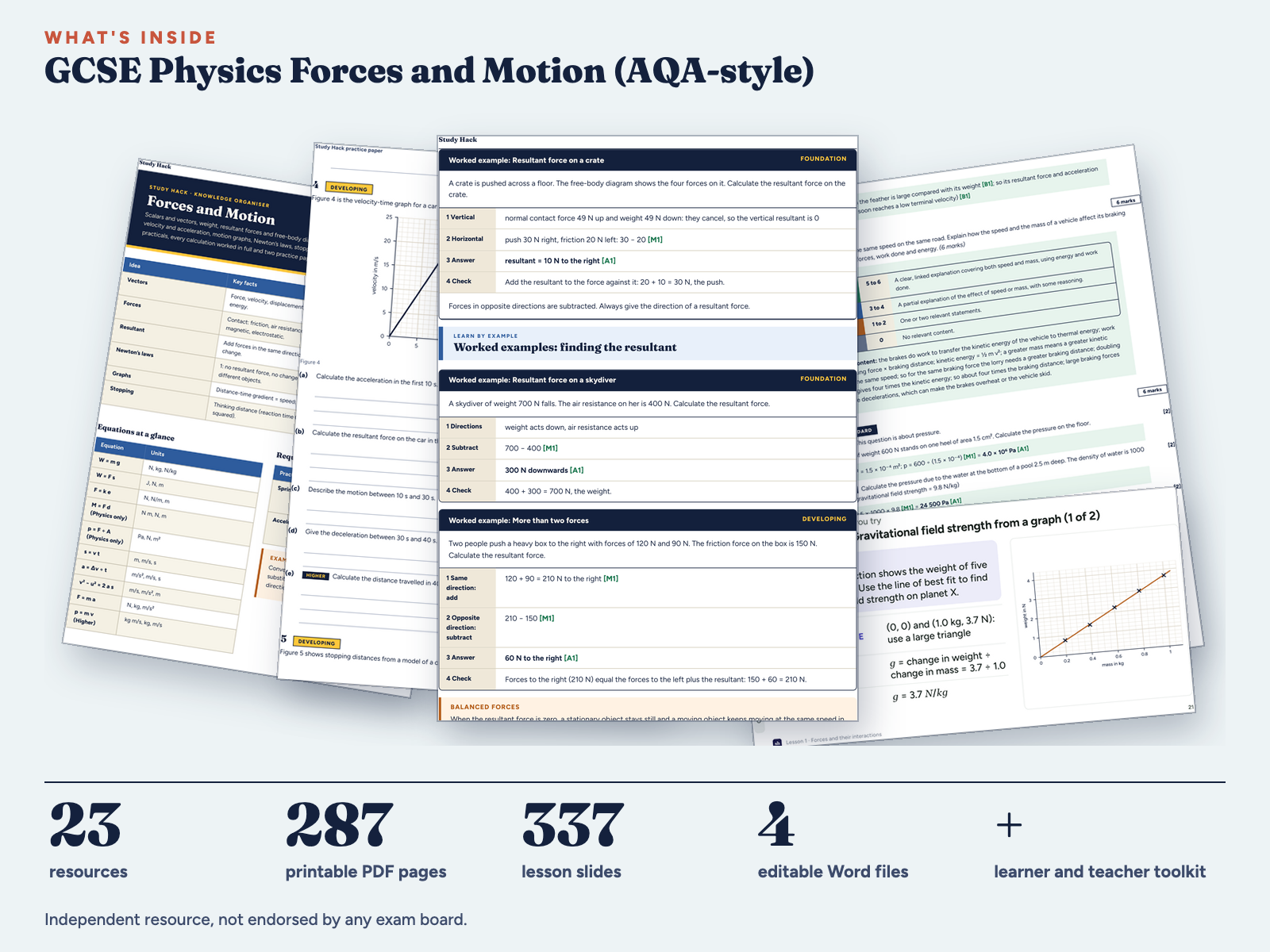Select the "lesson slides" label
Screen dimensions: 1270x952
571,872
